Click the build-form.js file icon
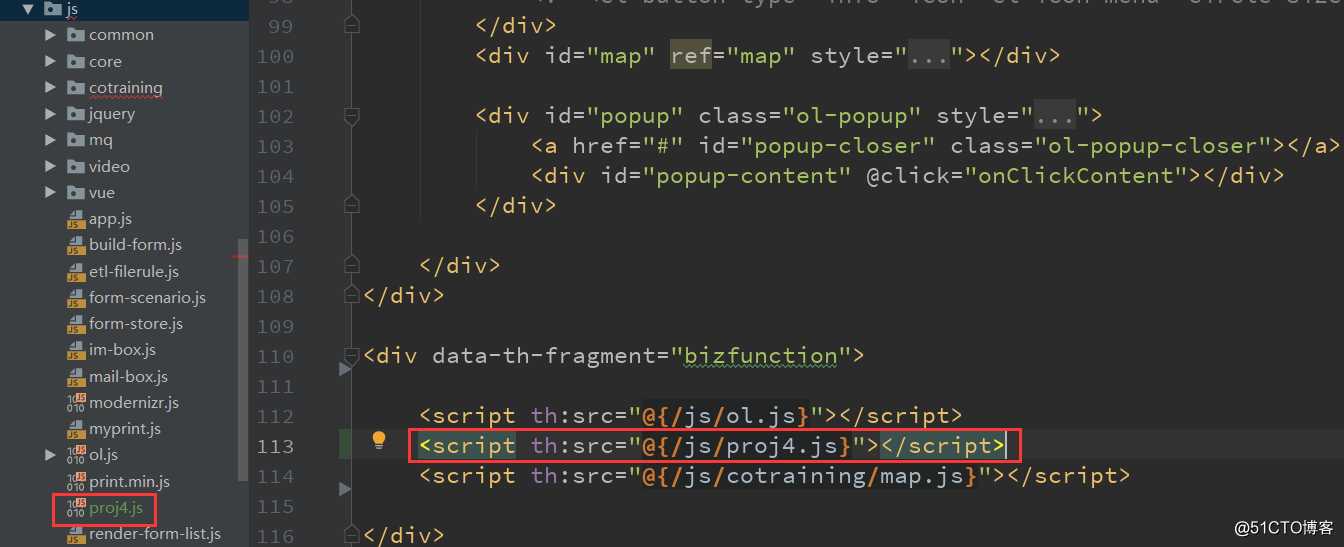This screenshot has height=547, width=1344. pyautogui.click(x=76, y=245)
